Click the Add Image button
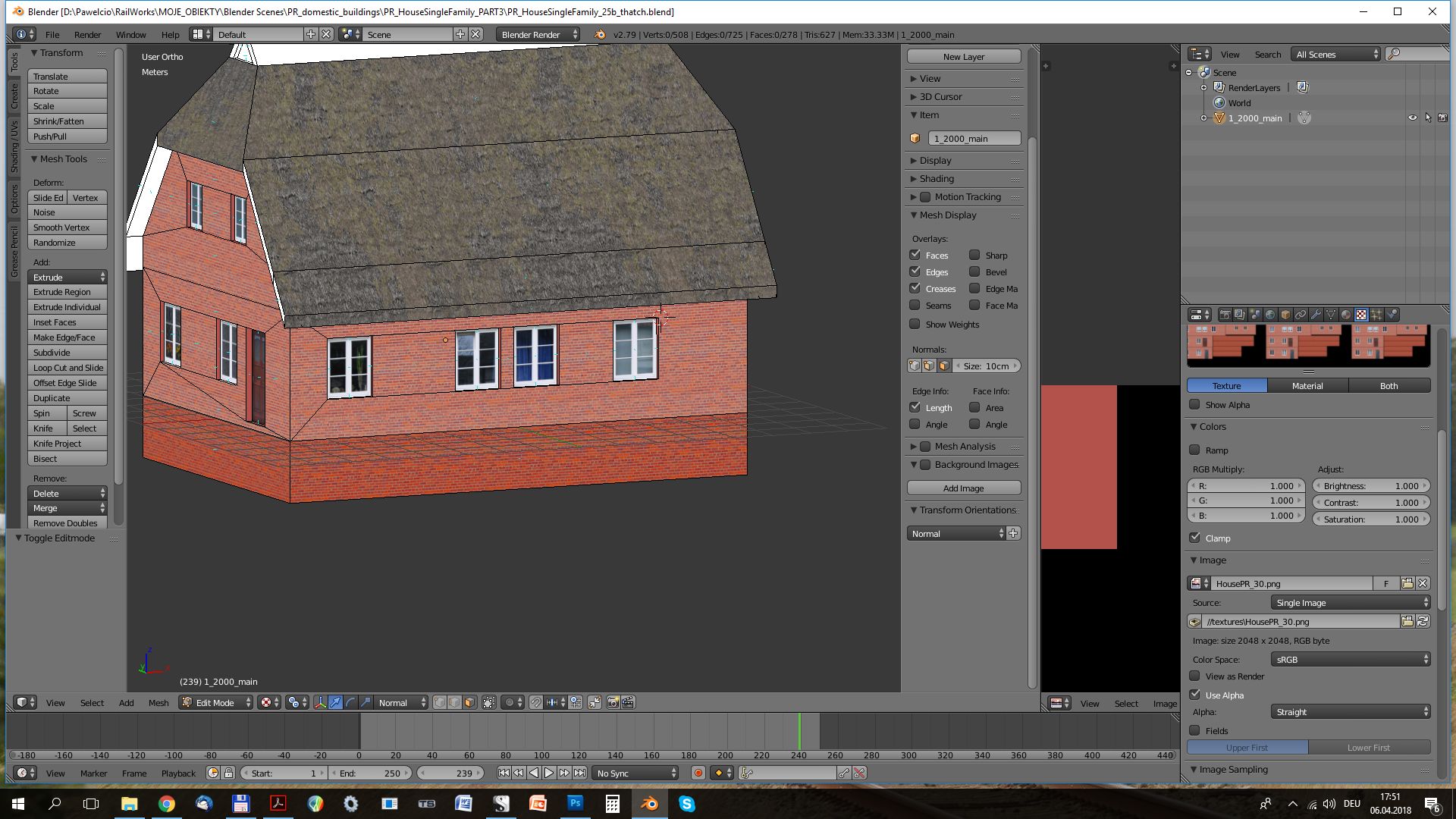 tap(963, 488)
